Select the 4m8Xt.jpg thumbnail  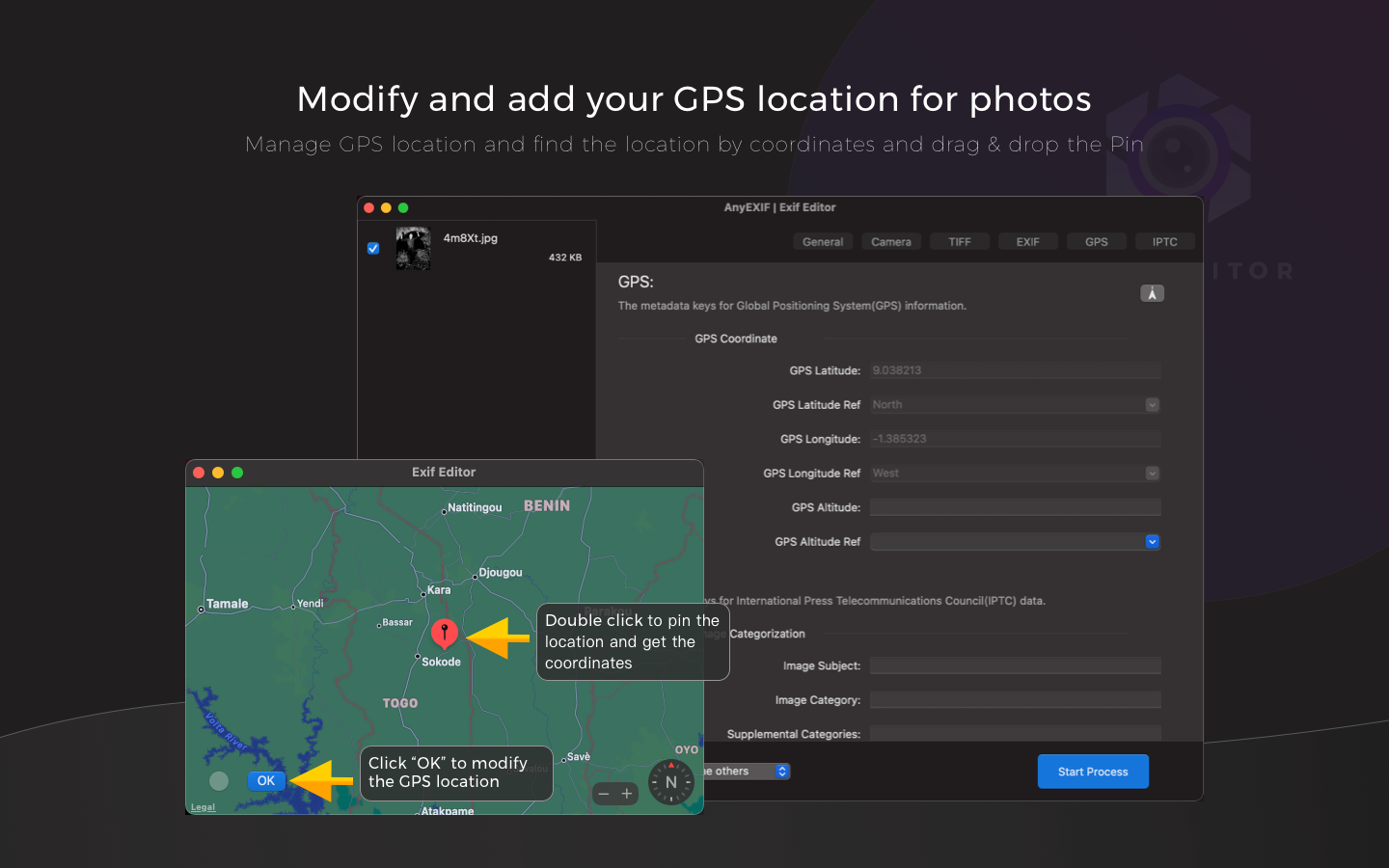pyautogui.click(x=413, y=248)
